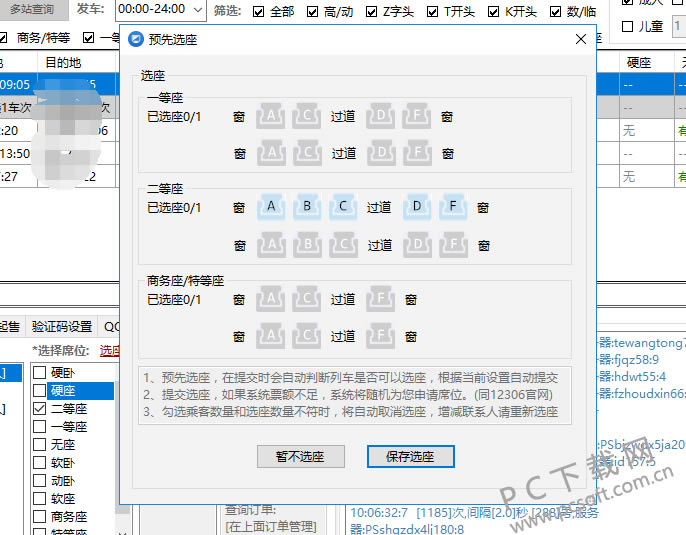The image size is (686, 535).
Task: Choose business-class seat A in second row
Action: tap(271, 336)
